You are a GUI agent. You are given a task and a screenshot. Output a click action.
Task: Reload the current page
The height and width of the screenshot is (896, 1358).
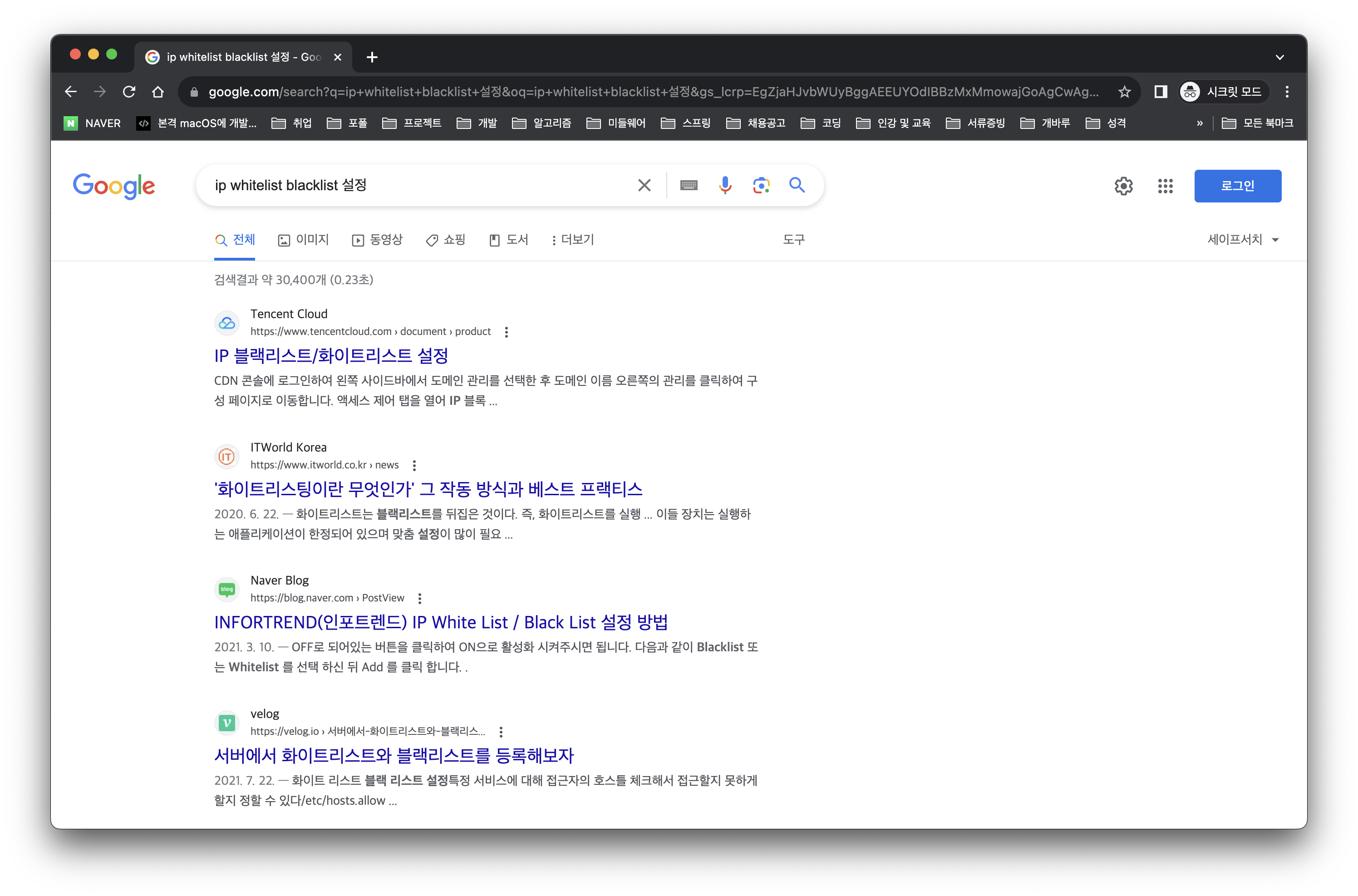pos(129,91)
